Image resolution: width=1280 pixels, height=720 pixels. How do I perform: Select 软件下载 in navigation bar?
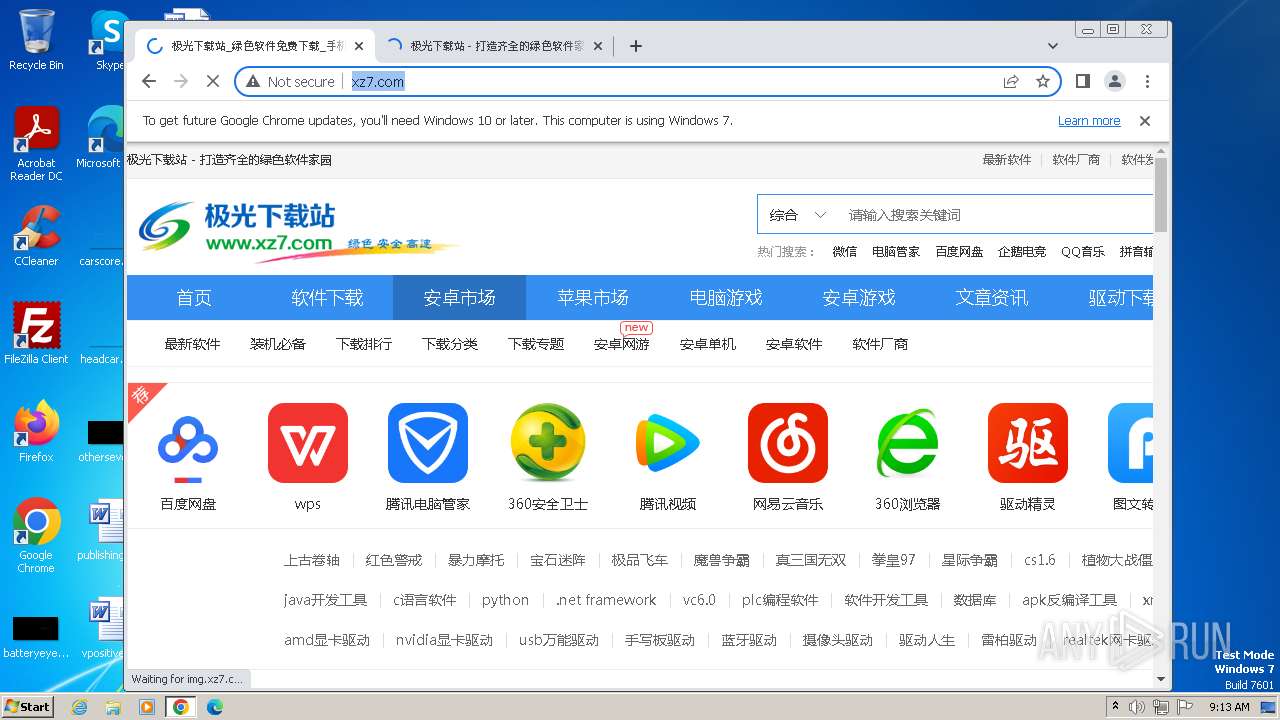(x=327, y=298)
